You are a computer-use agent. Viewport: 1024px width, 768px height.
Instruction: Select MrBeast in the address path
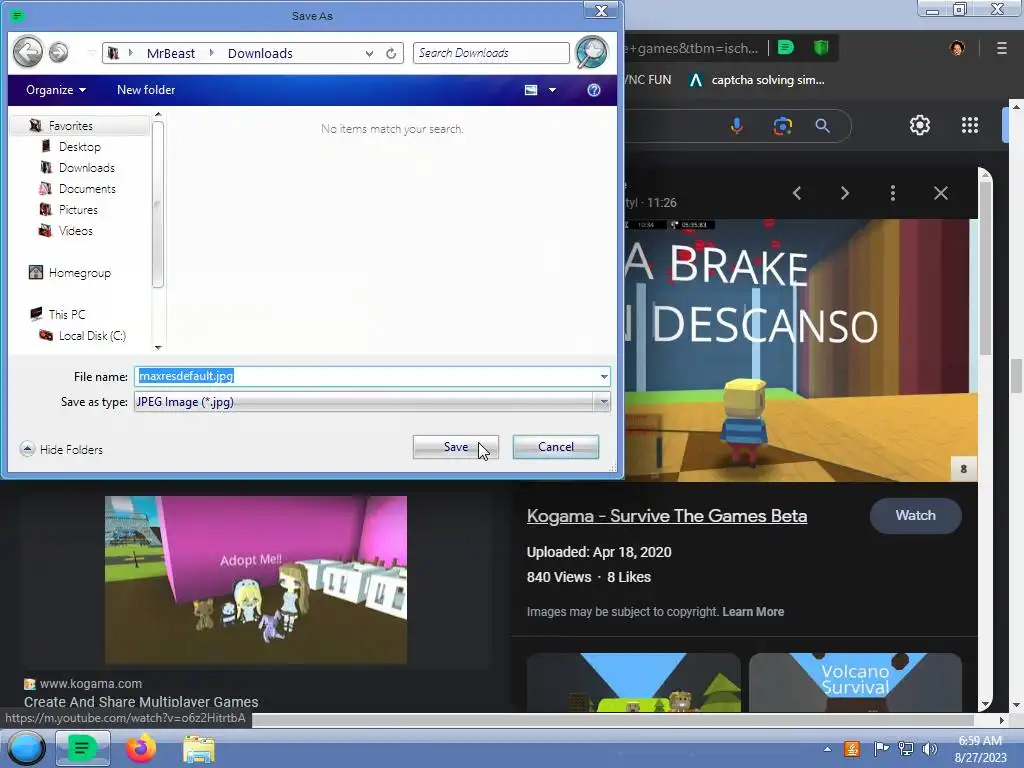pos(170,54)
